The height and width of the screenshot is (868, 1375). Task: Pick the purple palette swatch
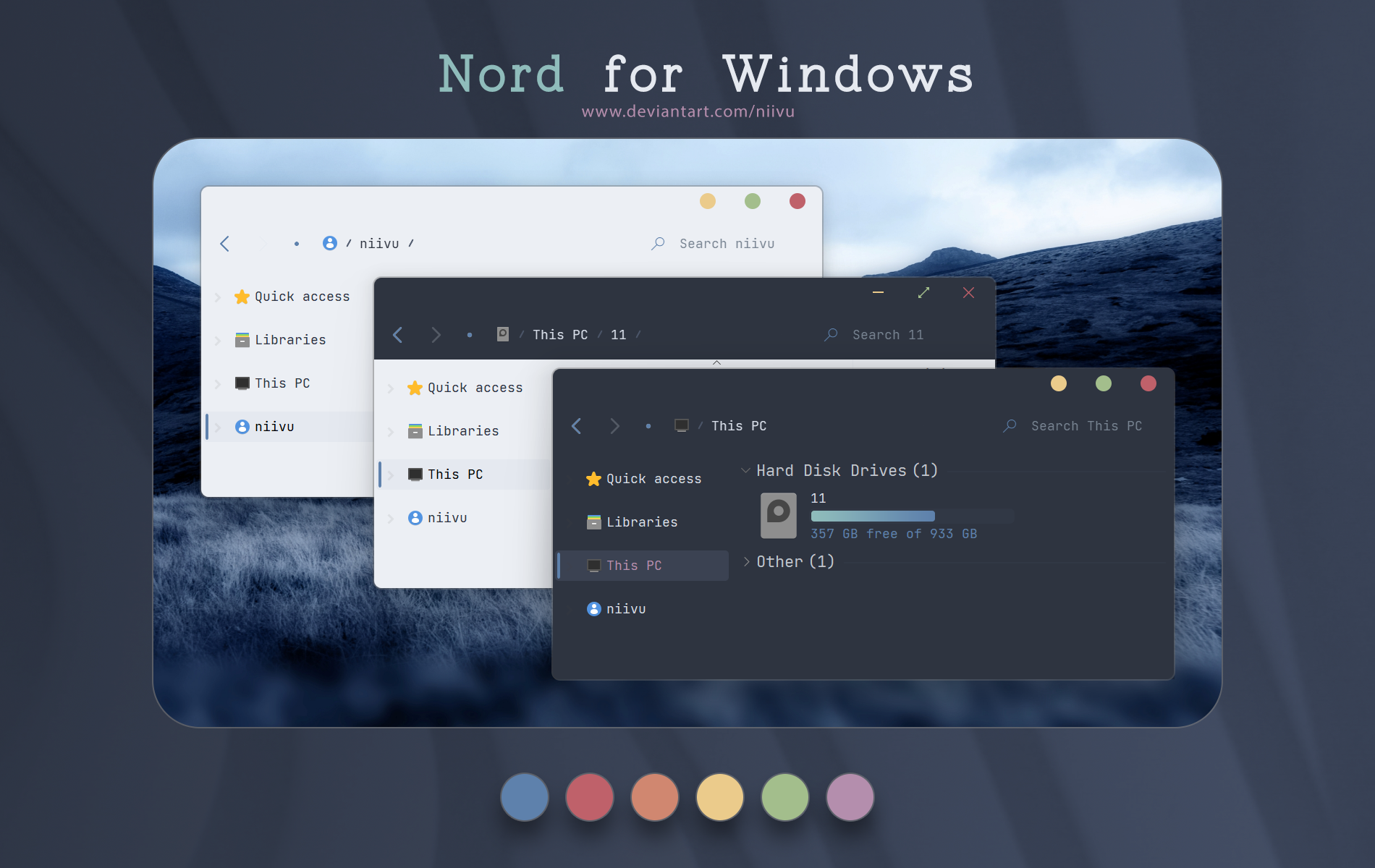[850, 797]
